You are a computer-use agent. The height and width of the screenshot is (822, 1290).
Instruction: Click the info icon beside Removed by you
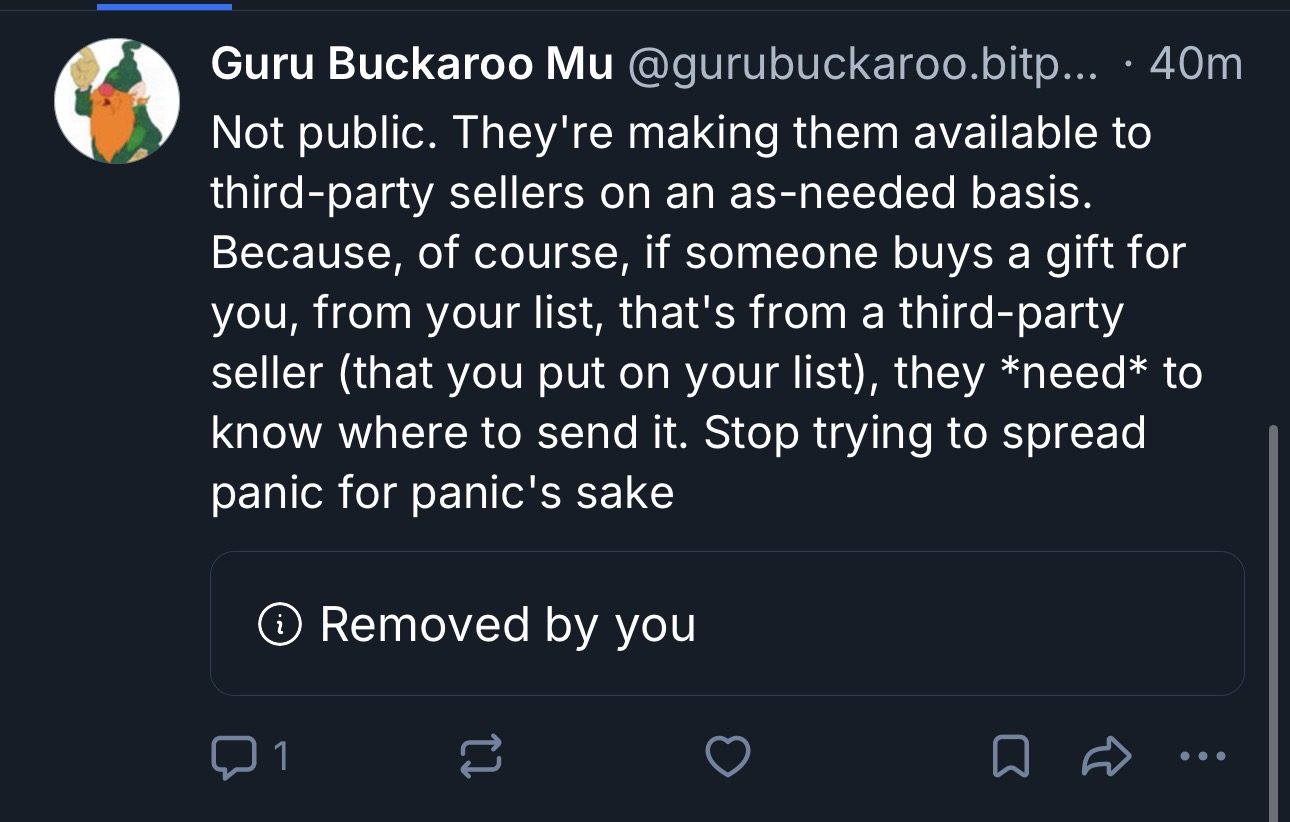pyautogui.click(x=280, y=625)
